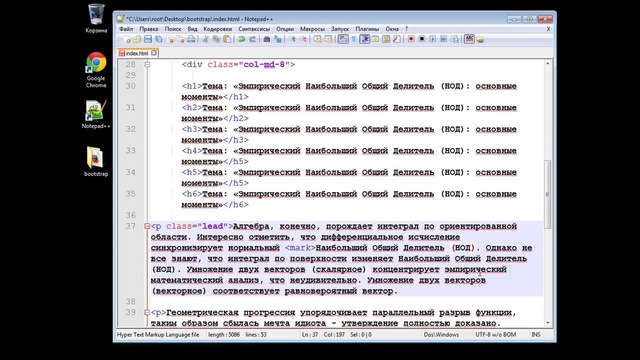Click the Function List toolbar icon
The height and width of the screenshot is (360, 640).
pyautogui.click(x=396, y=39)
